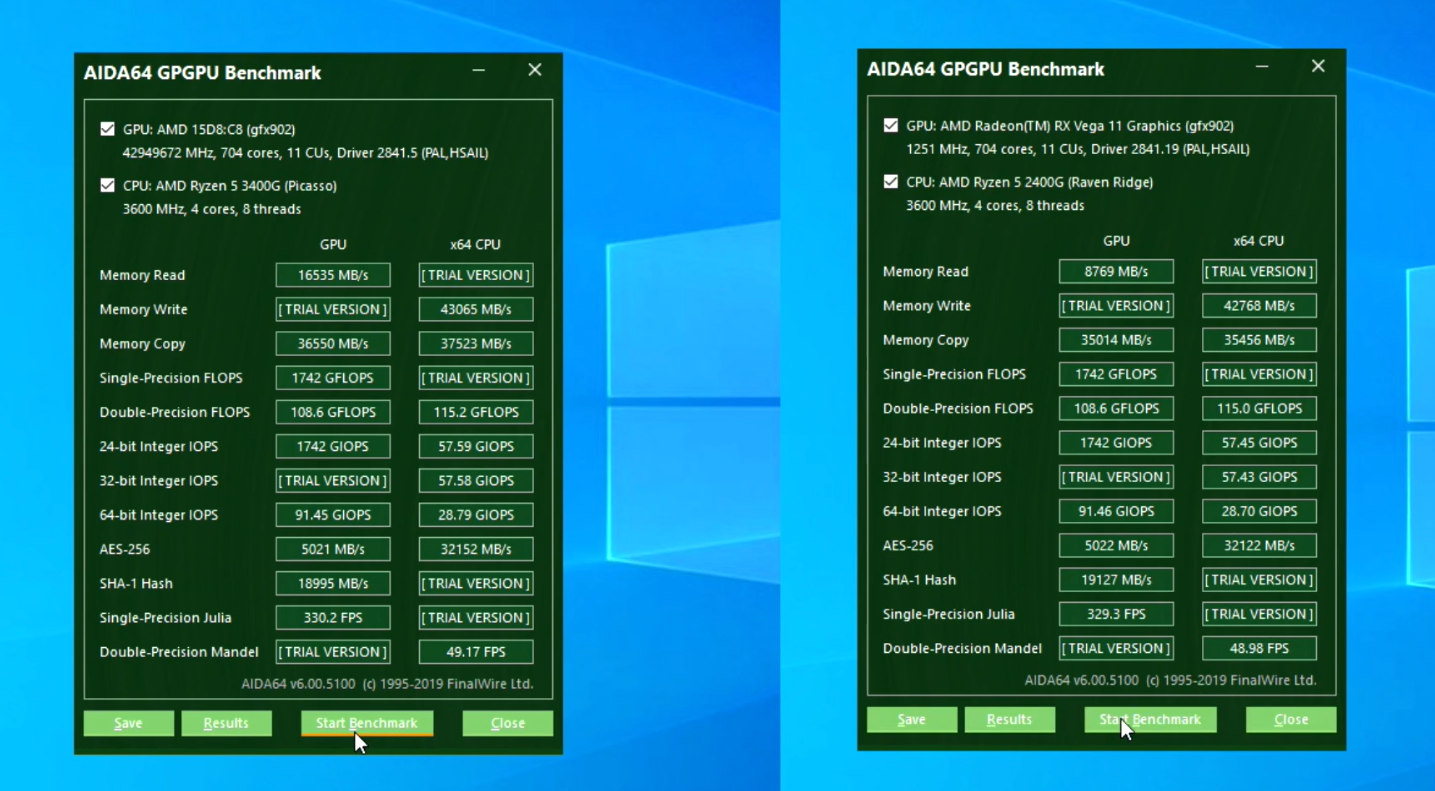Click GPU Memory Copy 35014 MB/s cell

point(1116,340)
